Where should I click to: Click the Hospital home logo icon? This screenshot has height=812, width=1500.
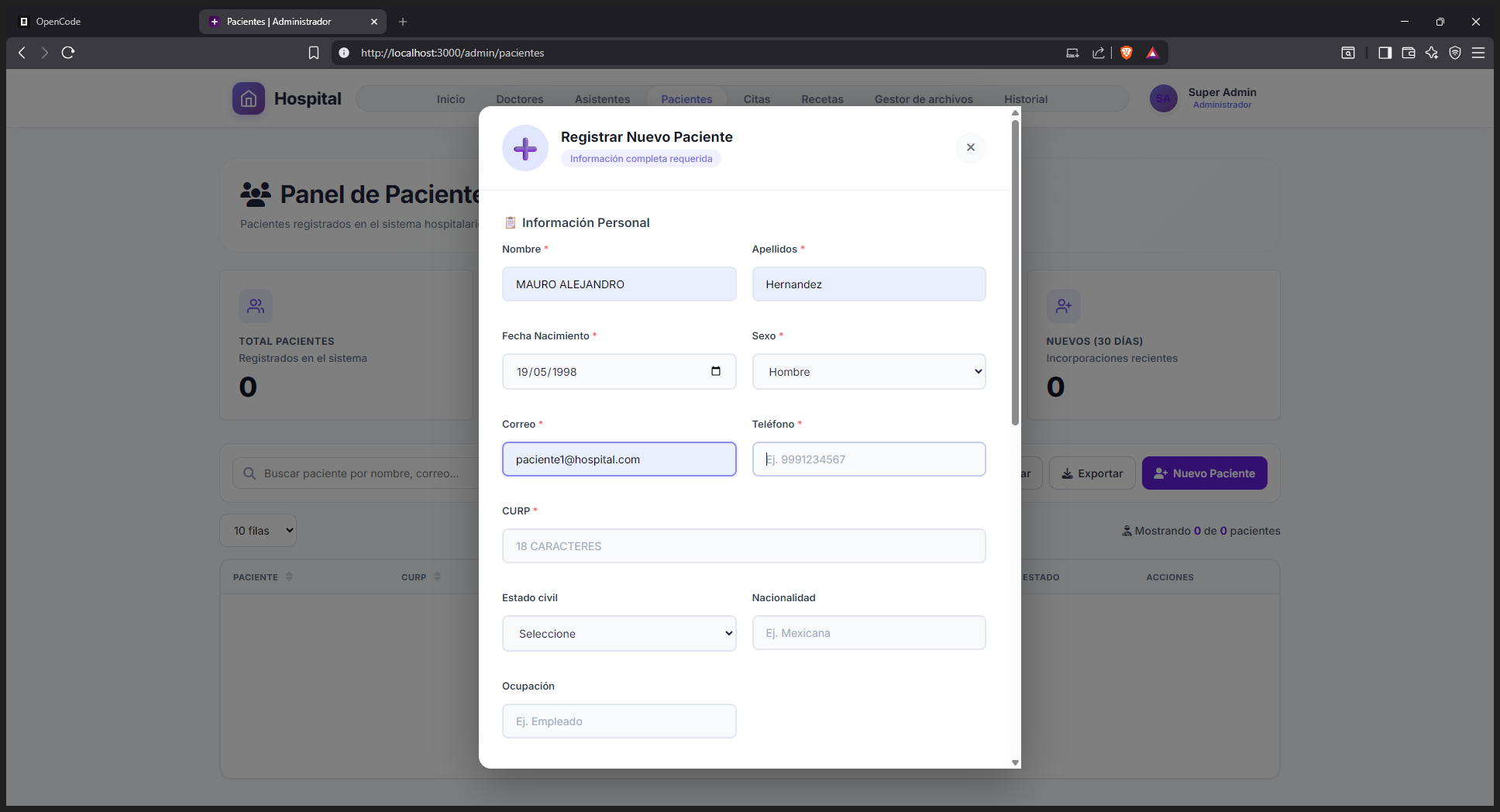[x=249, y=98]
